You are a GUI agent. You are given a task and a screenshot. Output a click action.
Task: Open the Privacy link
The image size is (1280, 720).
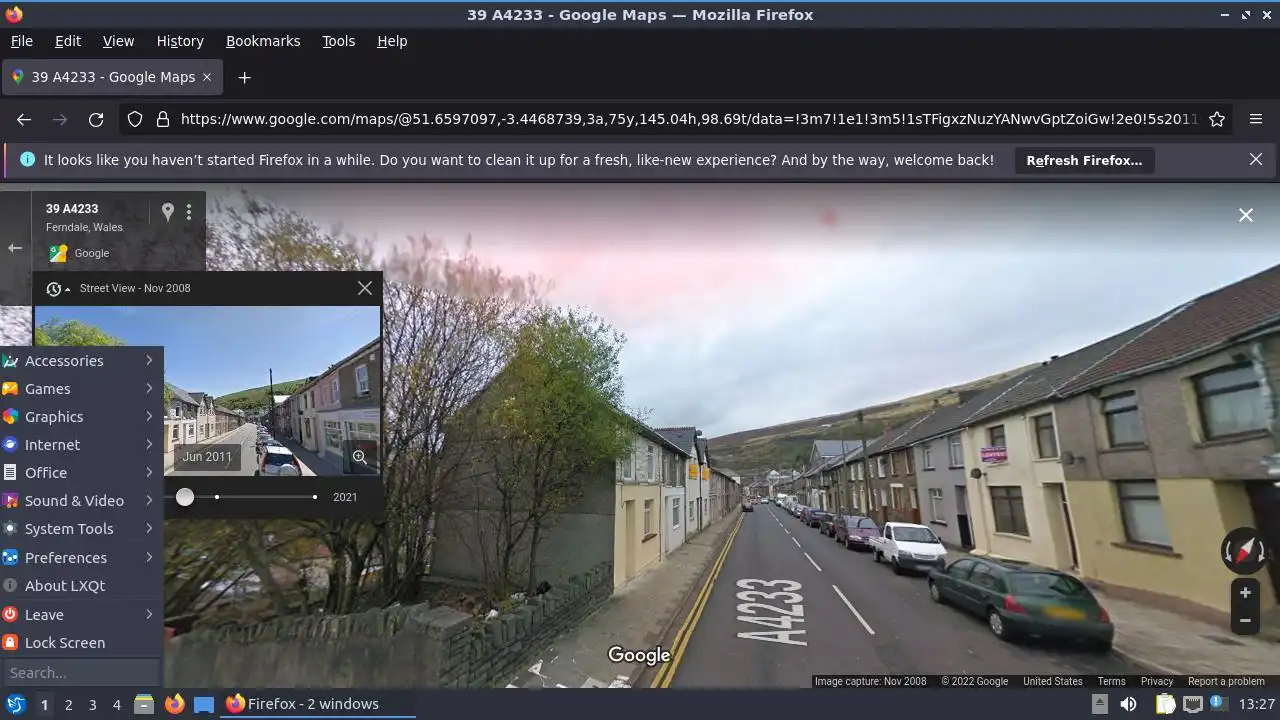tap(1157, 681)
